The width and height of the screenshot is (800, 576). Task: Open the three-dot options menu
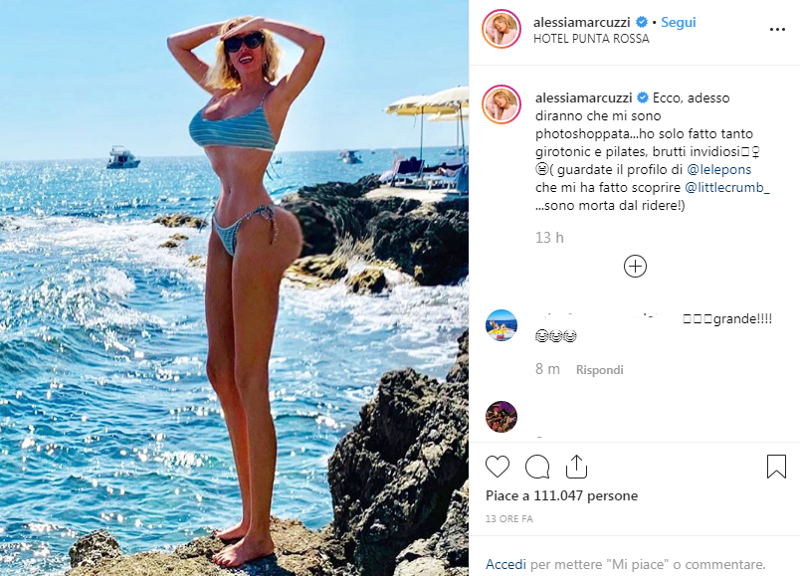(777, 30)
